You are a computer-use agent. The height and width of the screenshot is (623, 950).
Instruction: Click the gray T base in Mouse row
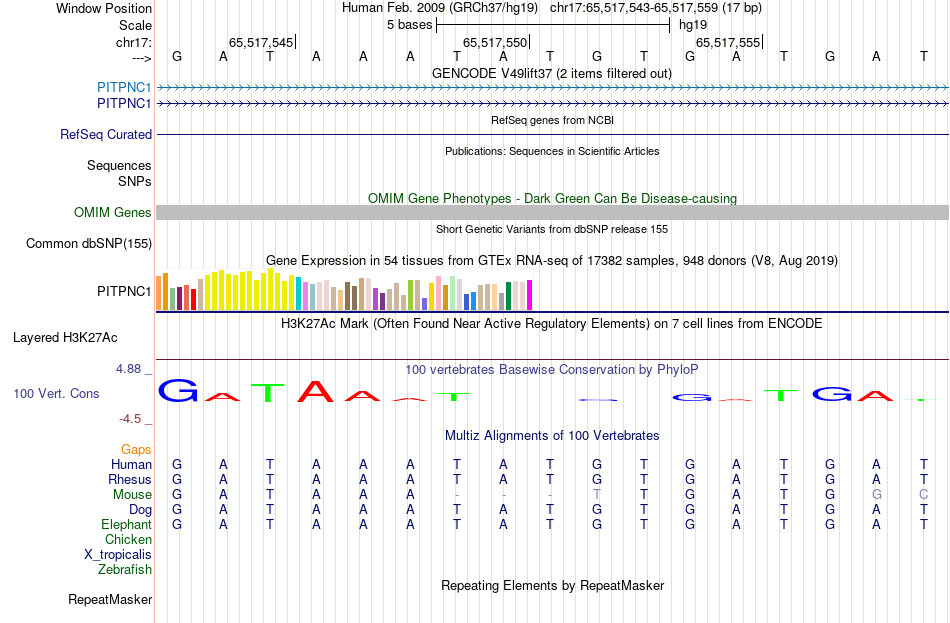click(x=597, y=495)
